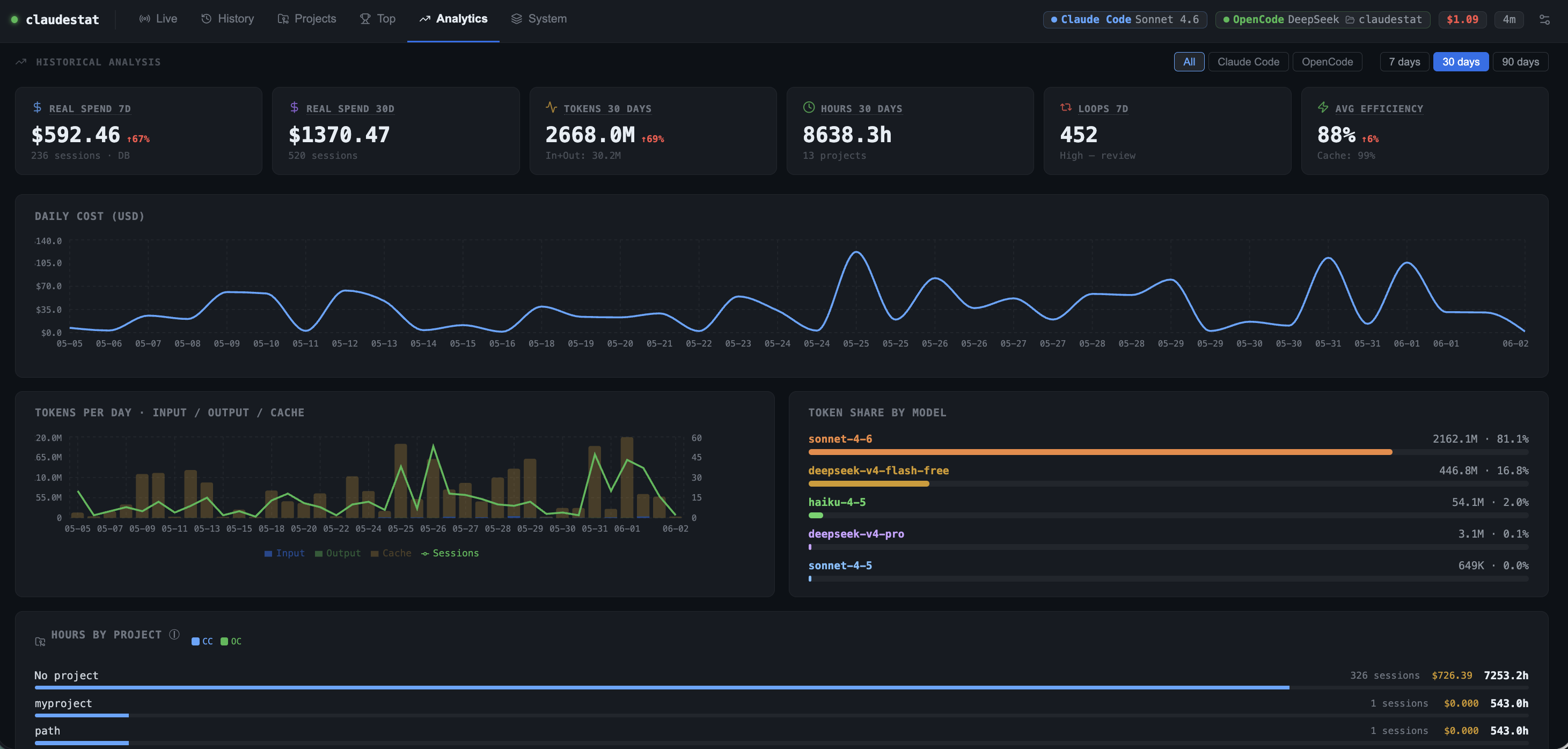The image size is (1568, 749).
Task: Toggle Sessions line in tokens chart legend
Action: (450, 553)
